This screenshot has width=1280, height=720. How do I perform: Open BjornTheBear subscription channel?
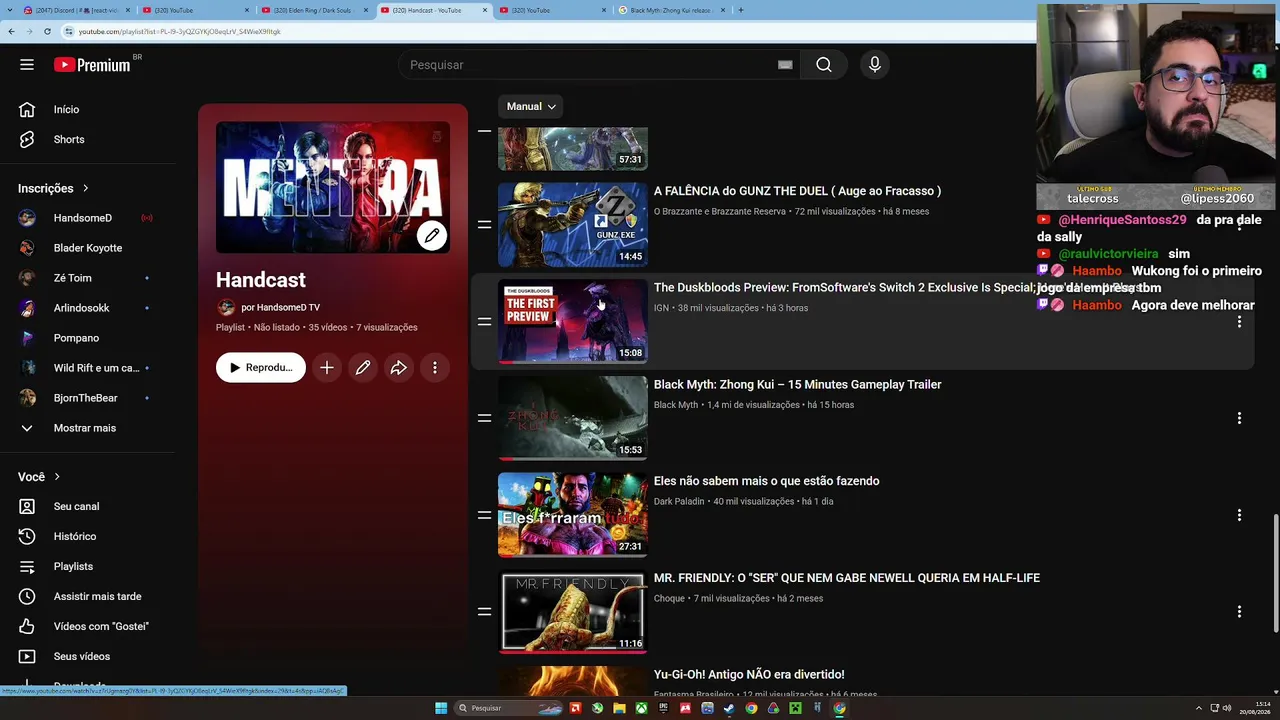point(88,398)
